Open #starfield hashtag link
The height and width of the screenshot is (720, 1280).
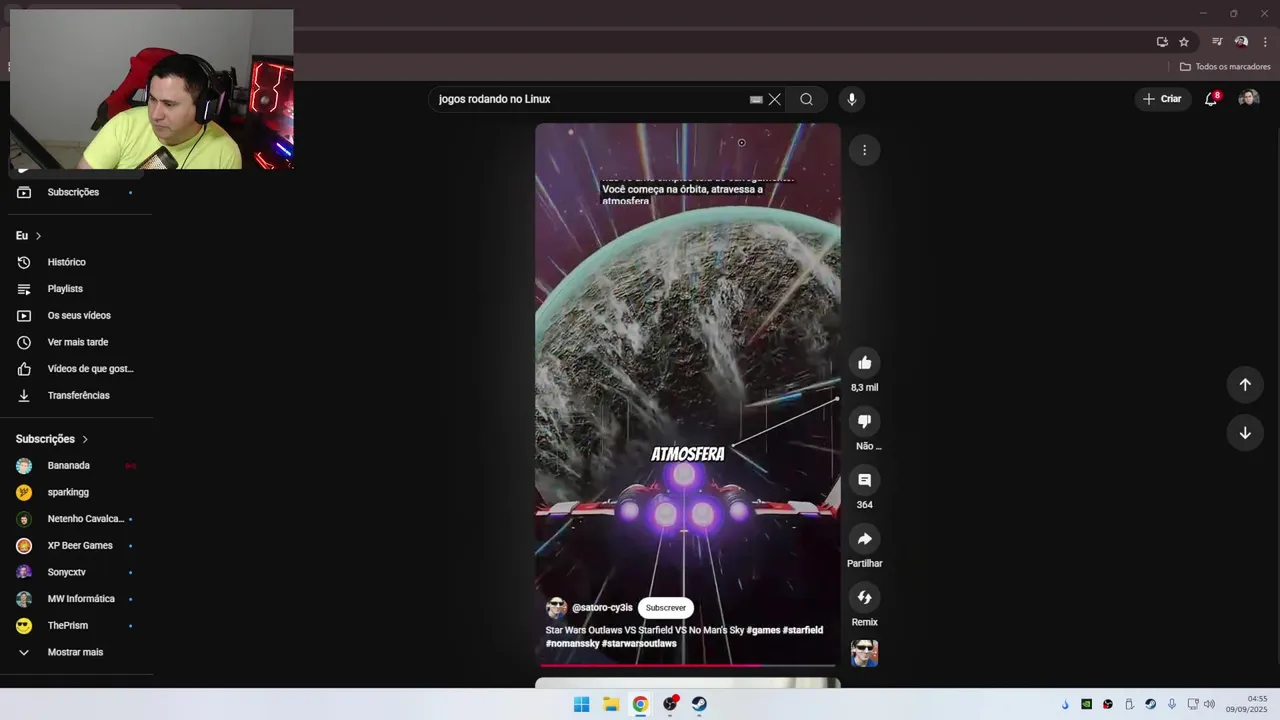803,630
